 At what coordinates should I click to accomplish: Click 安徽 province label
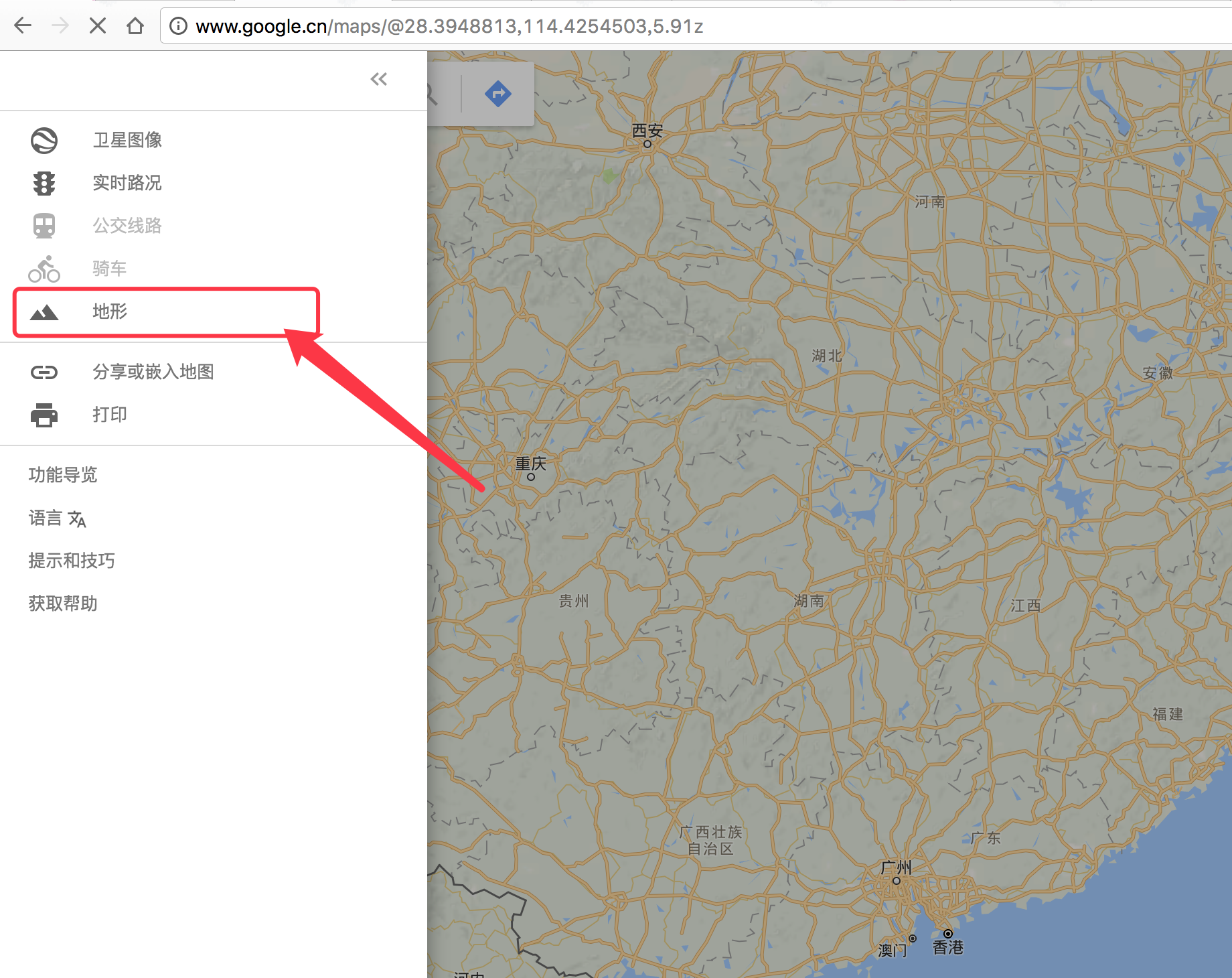(1158, 373)
